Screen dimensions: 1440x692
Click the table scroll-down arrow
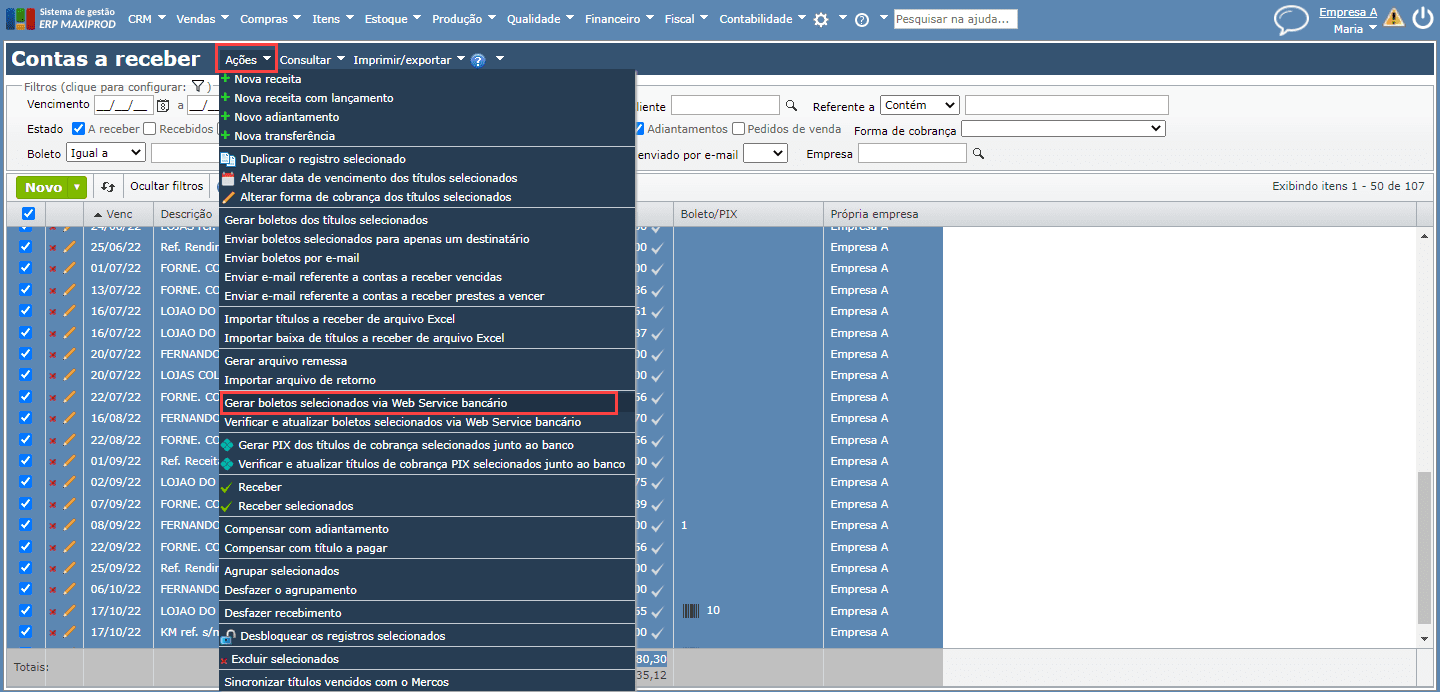pos(1425,638)
